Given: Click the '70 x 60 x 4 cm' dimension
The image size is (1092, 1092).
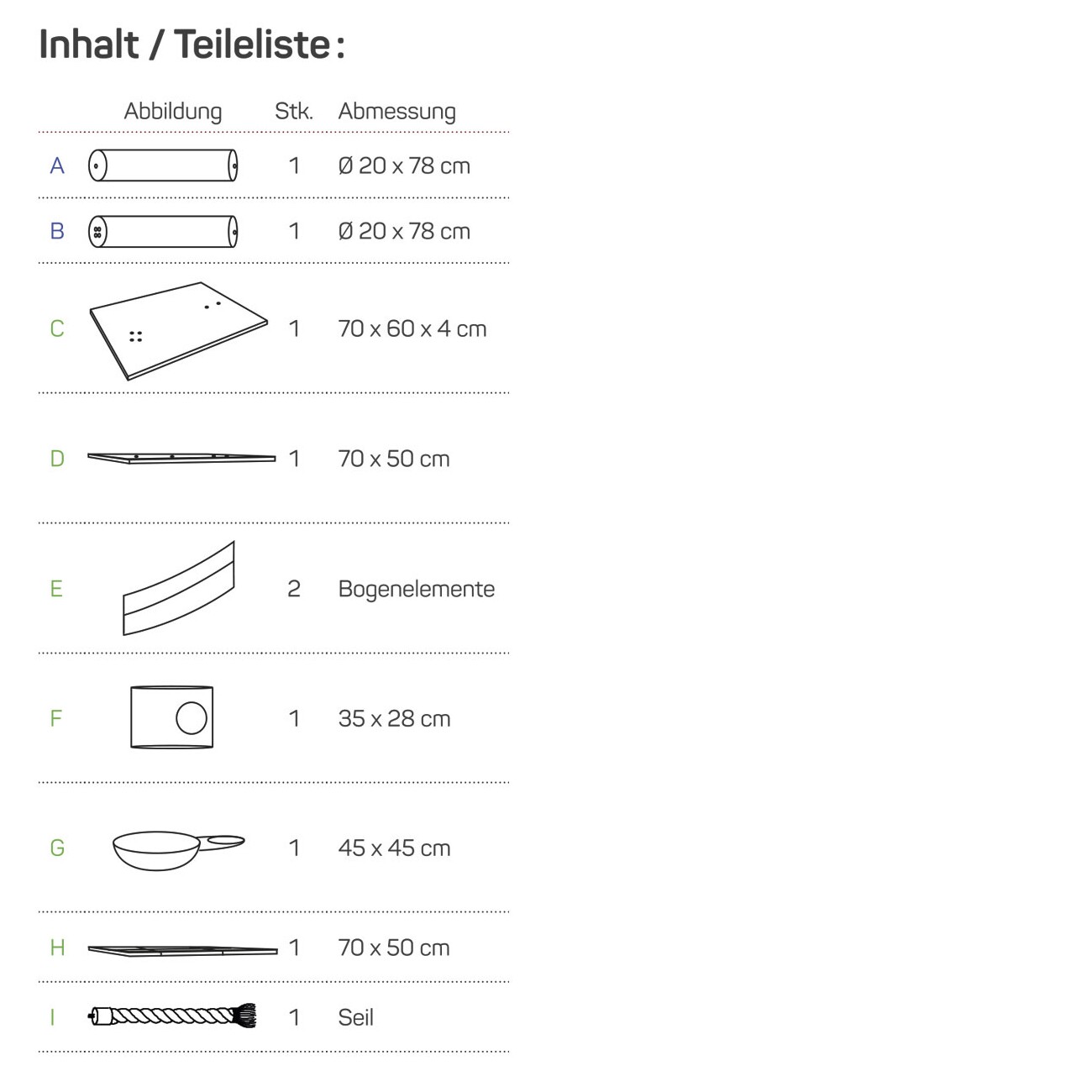Looking at the screenshot, I should (412, 328).
